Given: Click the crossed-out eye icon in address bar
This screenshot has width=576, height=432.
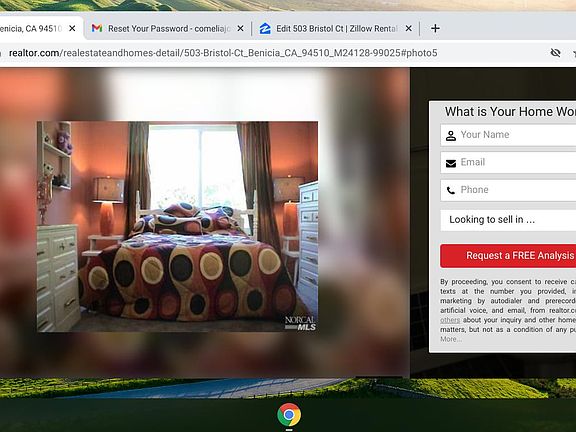Looking at the screenshot, I should point(555,53).
